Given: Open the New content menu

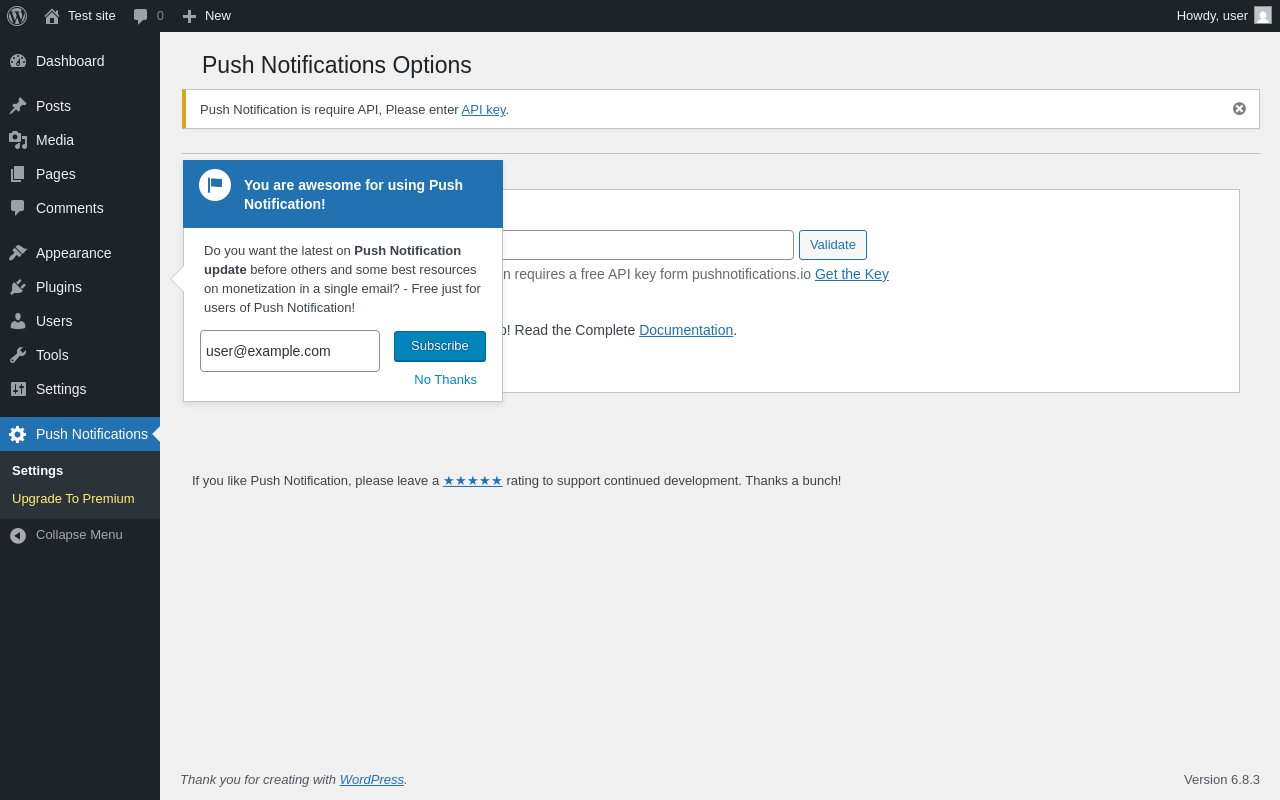Looking at the screenshot, I should click(x=207, y=16).
